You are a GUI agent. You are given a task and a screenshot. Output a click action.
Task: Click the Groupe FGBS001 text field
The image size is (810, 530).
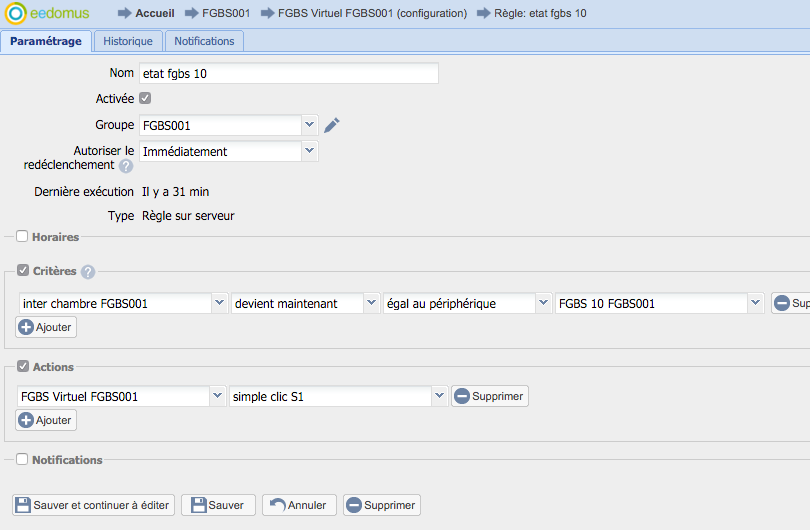coord(221,125)
